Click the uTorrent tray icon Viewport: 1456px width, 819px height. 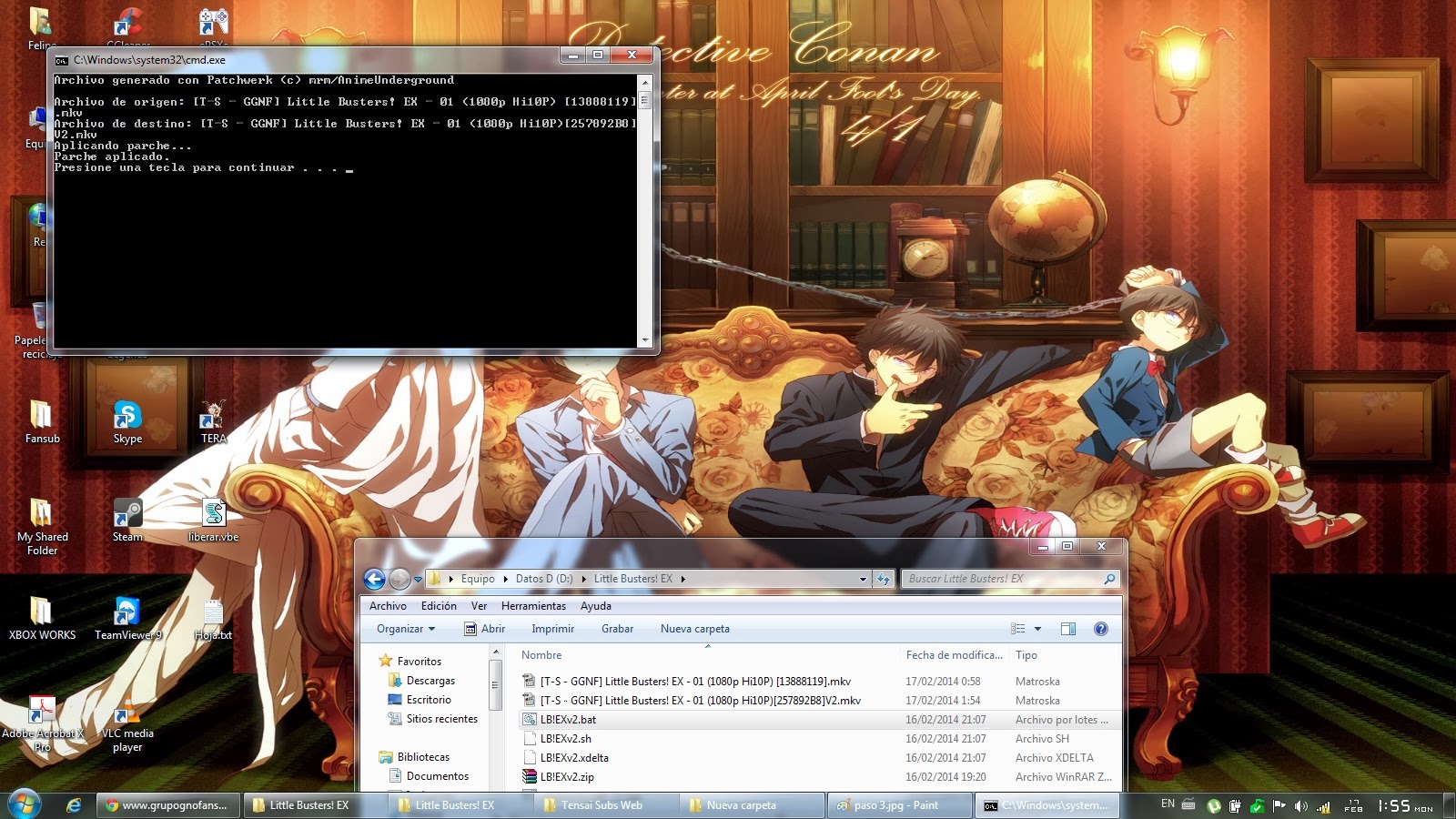(x=1213, y=805)
